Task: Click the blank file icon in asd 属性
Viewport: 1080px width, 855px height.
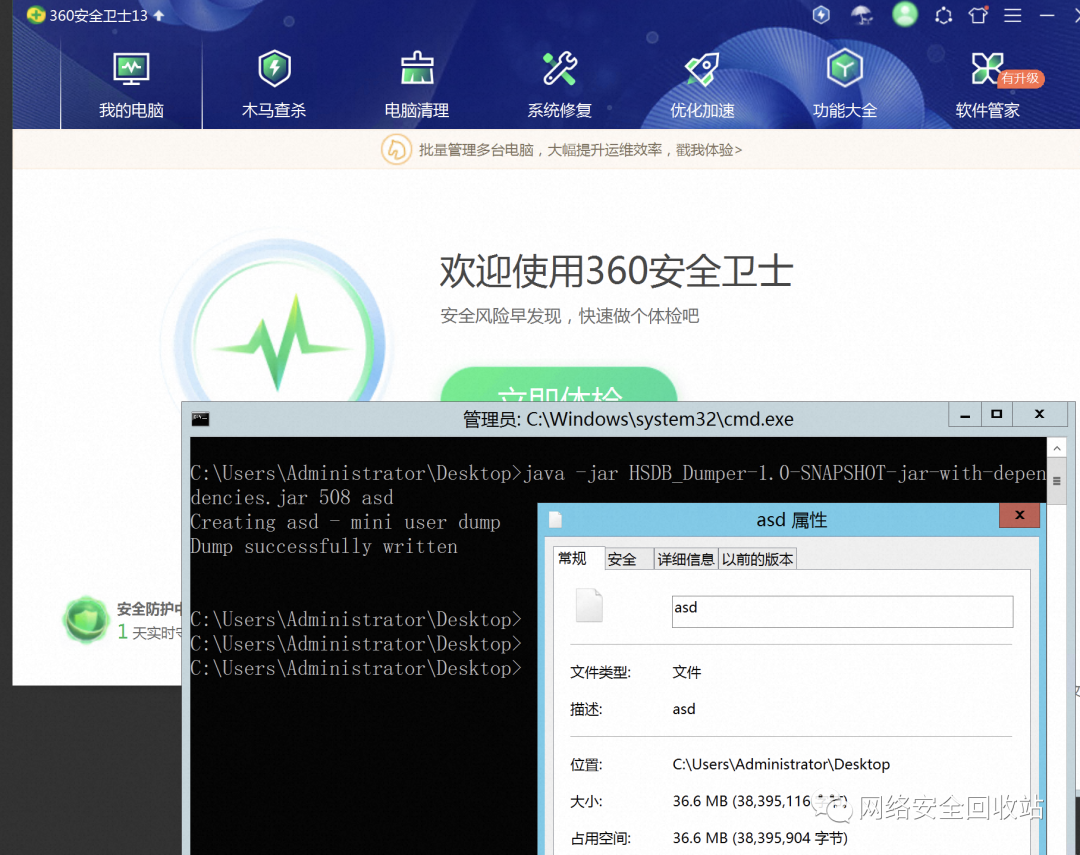Action: point(589,606)
